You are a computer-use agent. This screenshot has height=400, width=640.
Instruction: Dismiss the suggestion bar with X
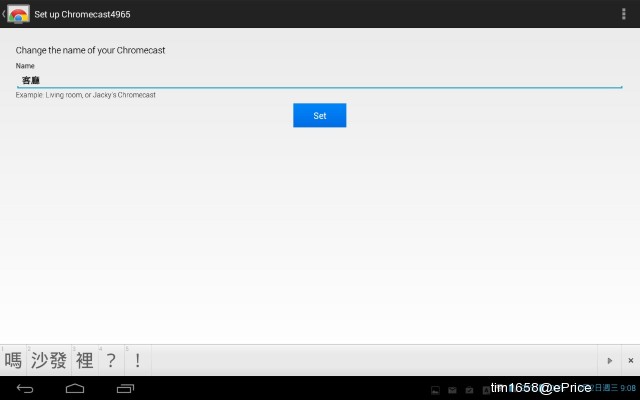(631, 360)
